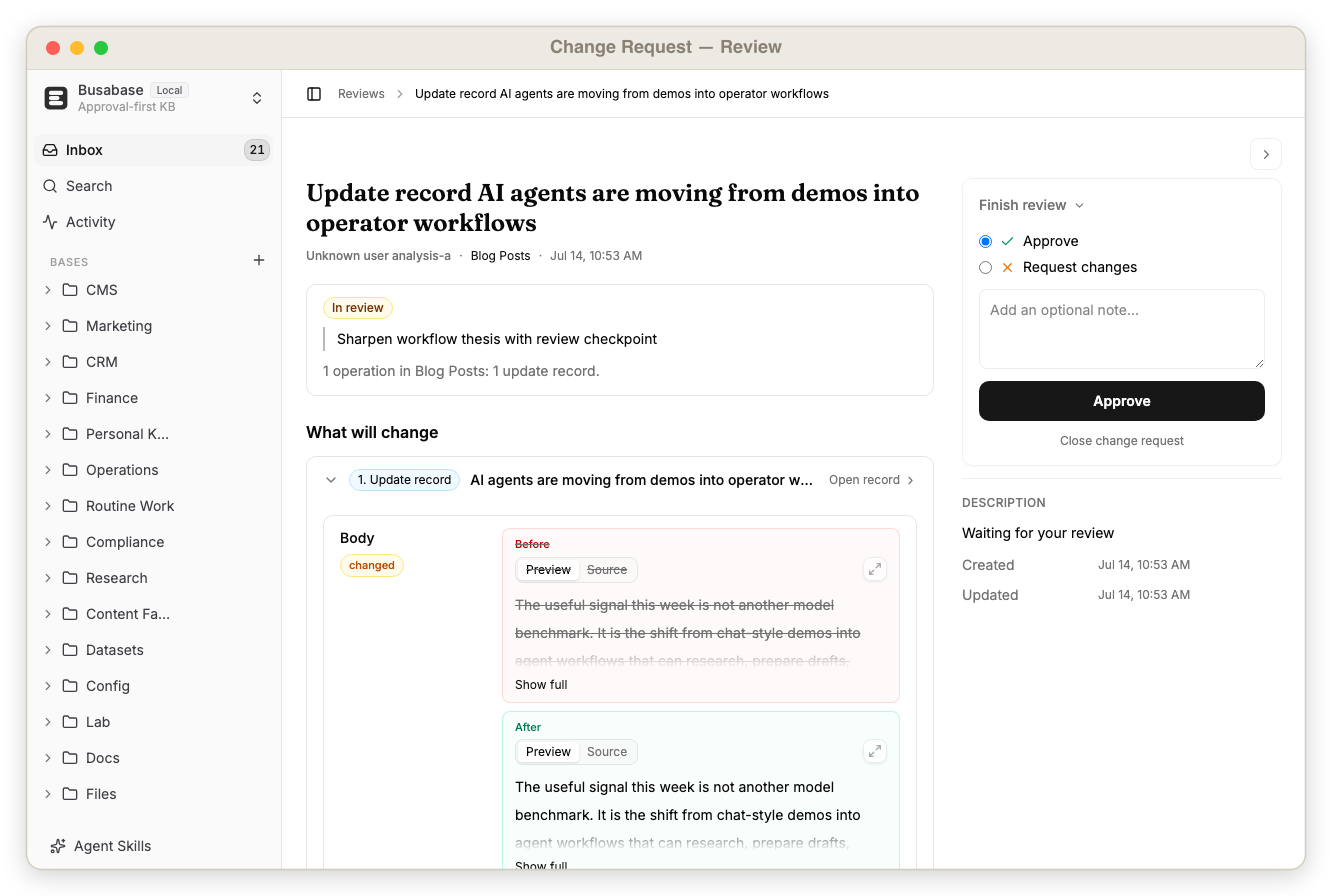The width and height of the screenshot is (1332, 896).
Task: Select the Approve radio option
Action: 986,241
